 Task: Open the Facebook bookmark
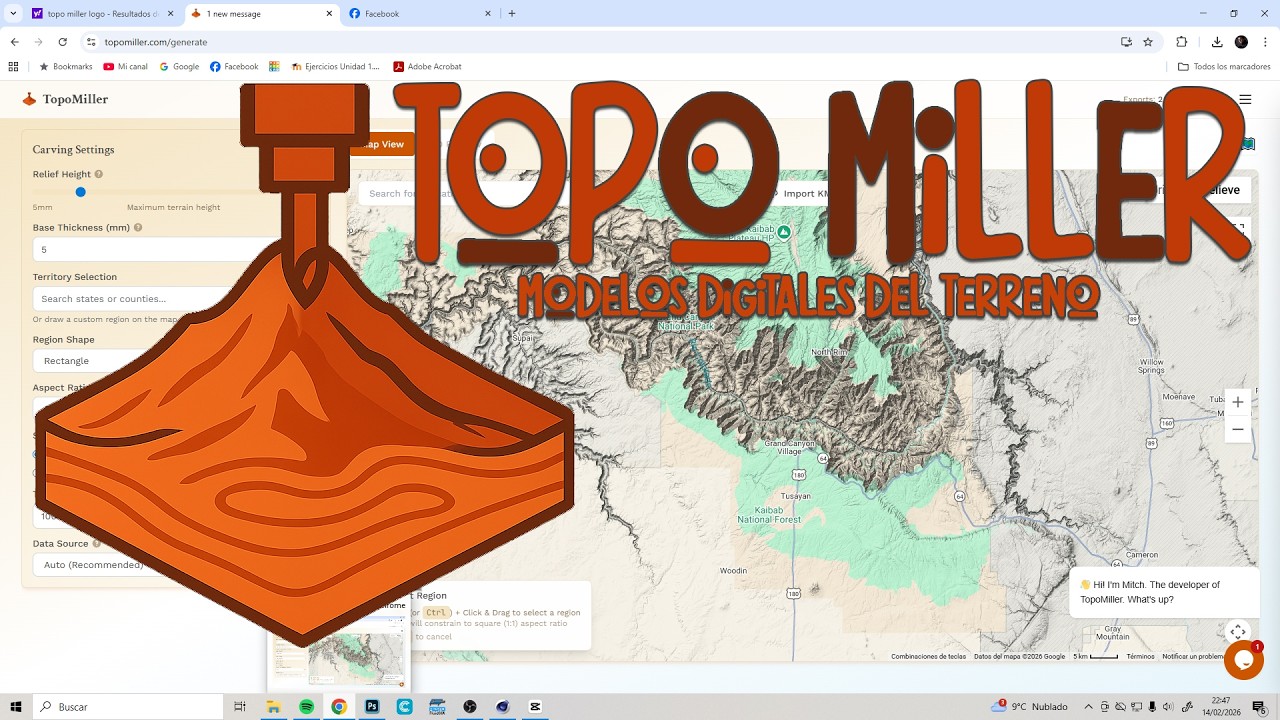pos(234,67)
